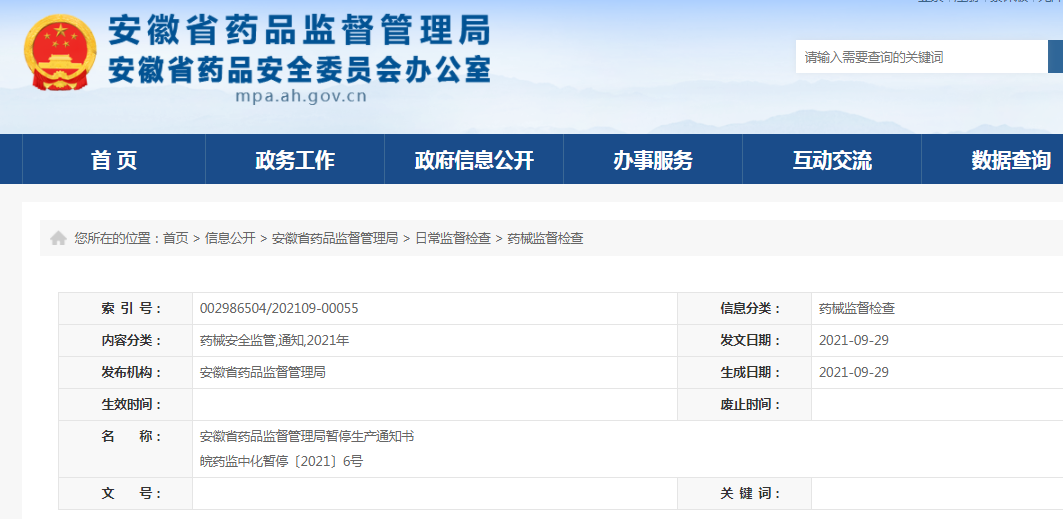Image resolution: width=1063 pixels, height=519 pixels.
Task: Select the 生成日期 value 2021-09-29
Action: (854, 373)
